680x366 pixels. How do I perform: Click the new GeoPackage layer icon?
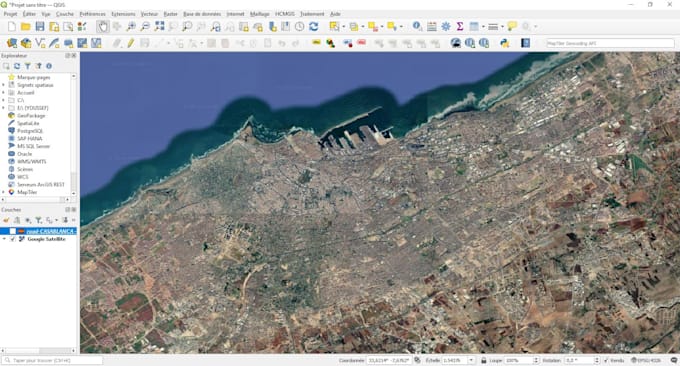tap(26, 43)
